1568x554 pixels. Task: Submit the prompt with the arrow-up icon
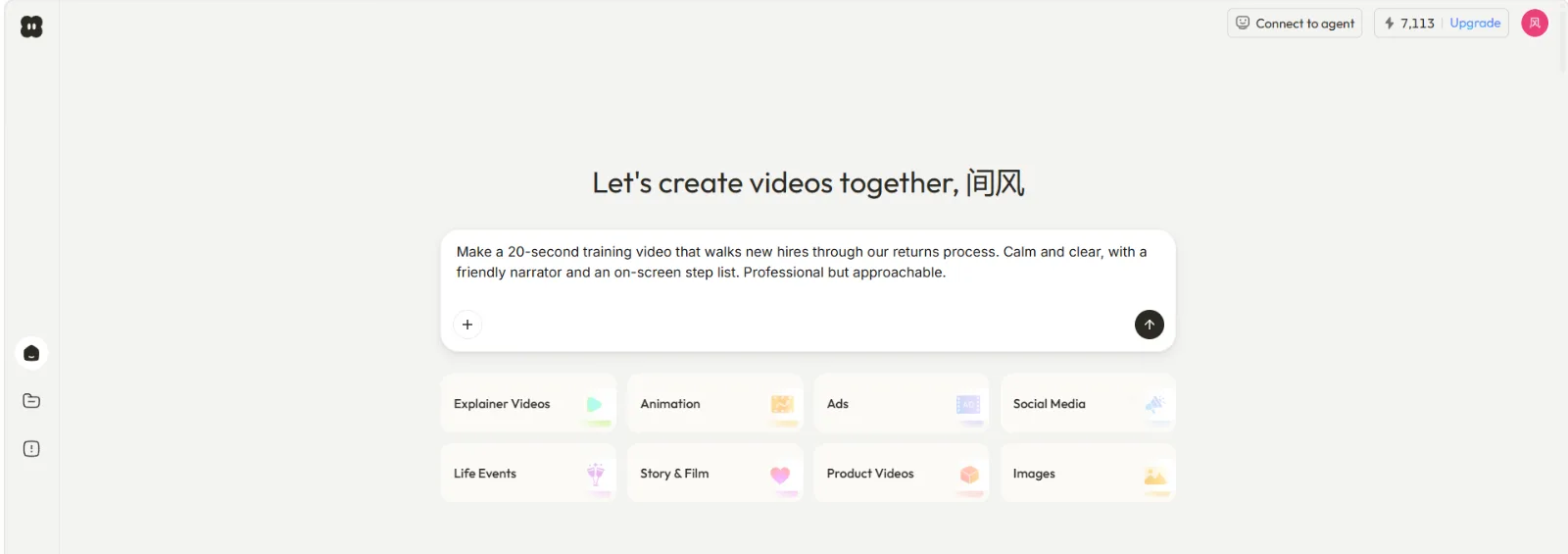(x=1150, y=325)
